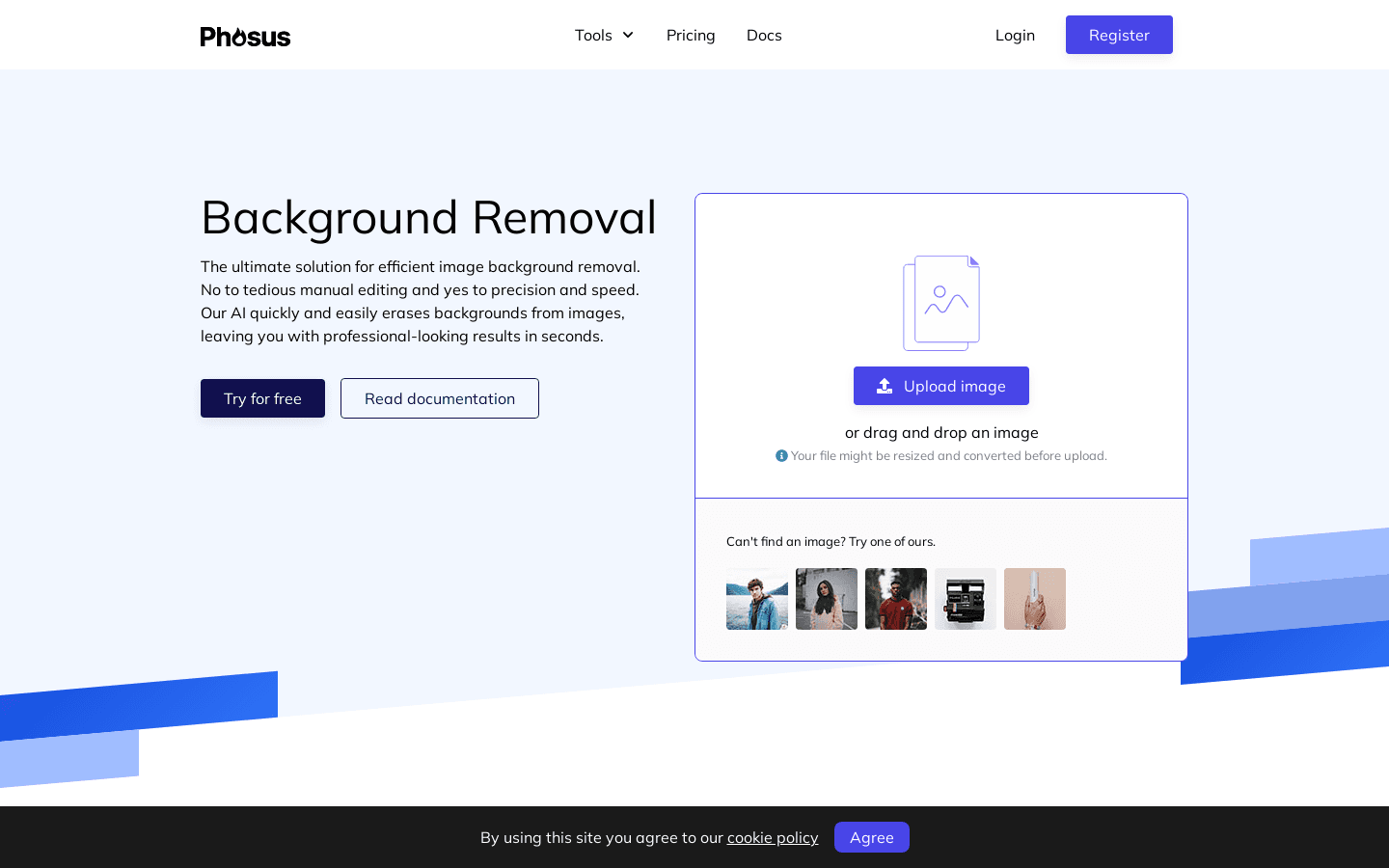Open the Pricing page

pos(691,35)
